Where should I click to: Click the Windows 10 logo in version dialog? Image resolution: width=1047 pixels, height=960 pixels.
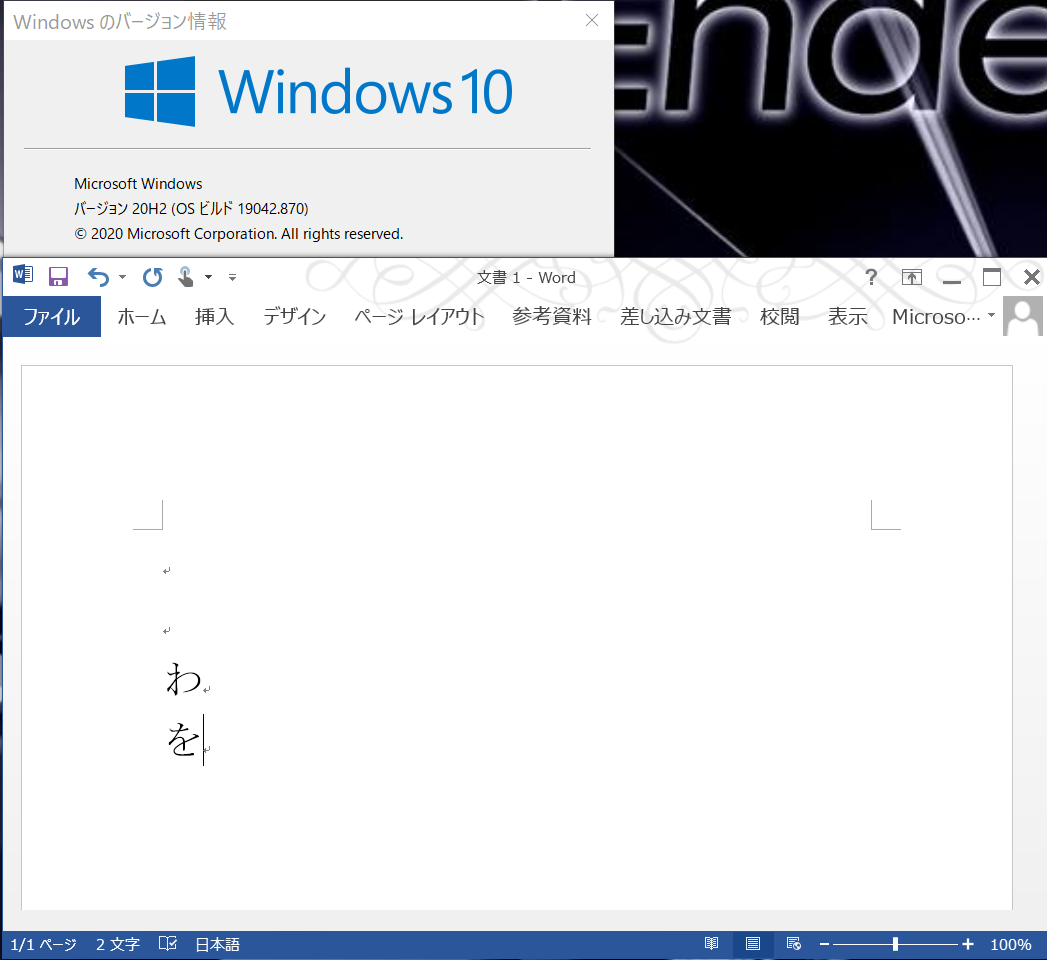pyautogui.click(x=319, y=91)
